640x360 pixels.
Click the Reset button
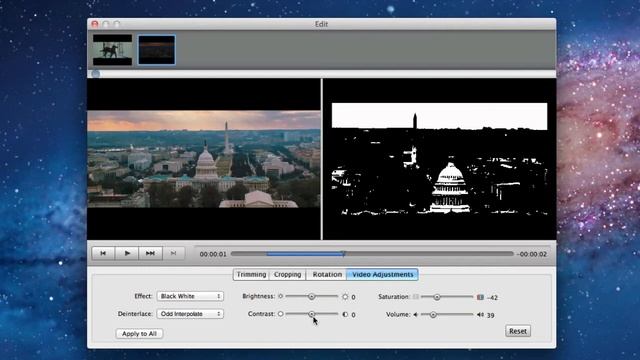[518, 331]
